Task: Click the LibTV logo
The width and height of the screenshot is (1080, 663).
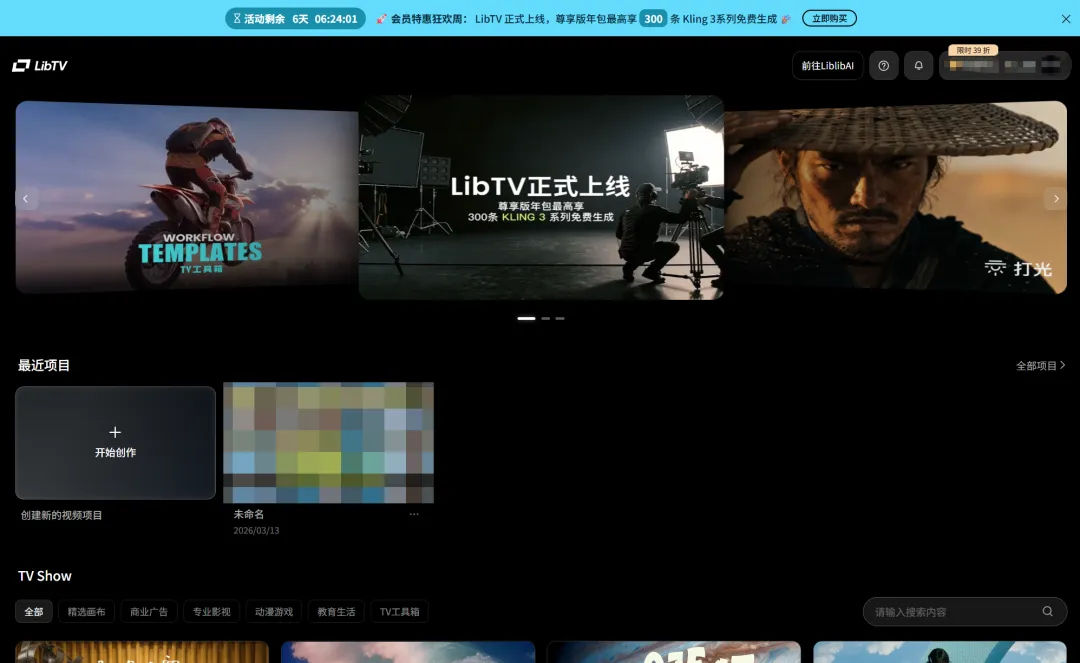Action: pos(40,65)
